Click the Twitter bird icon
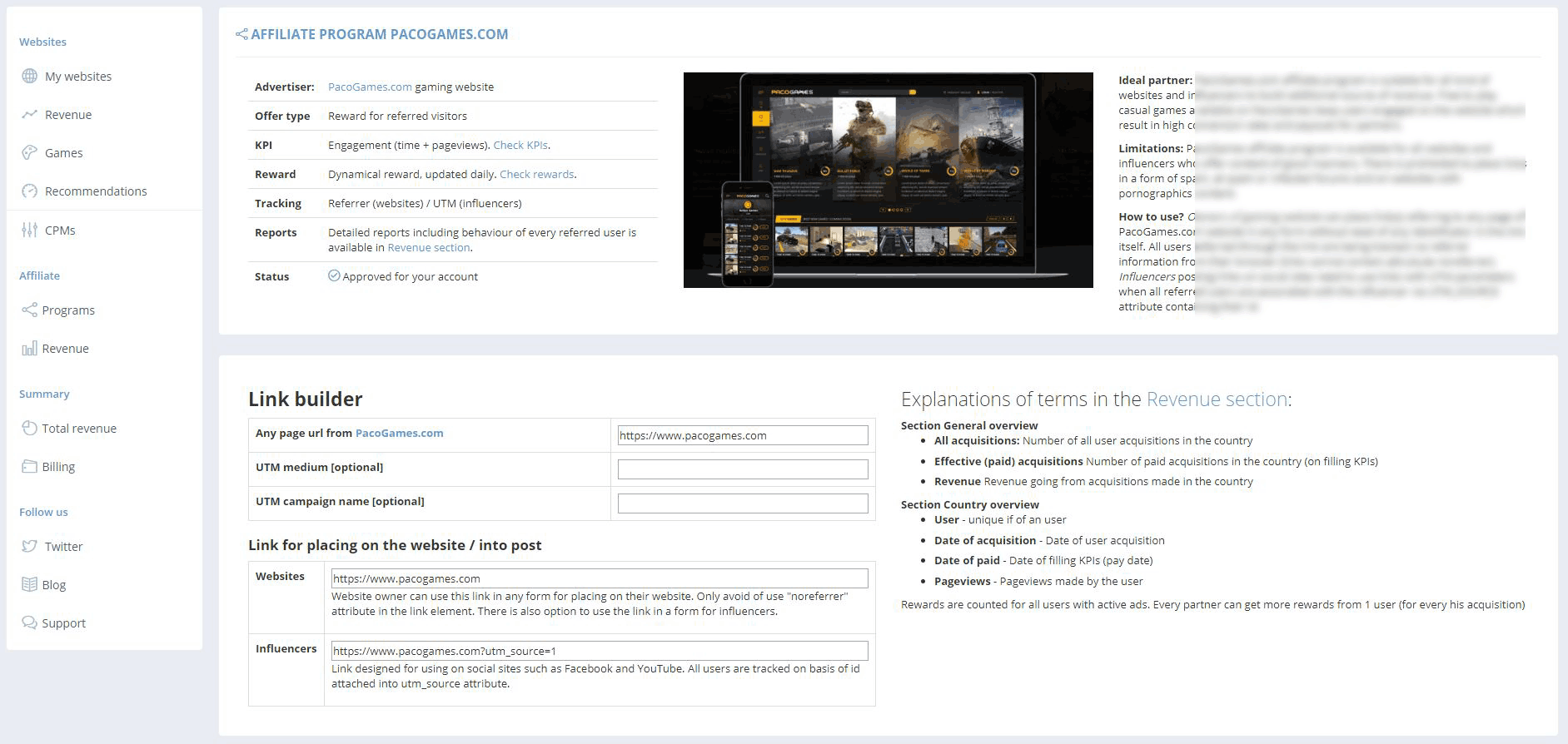This screenshot has width=1568, height=744. point(29,546)
